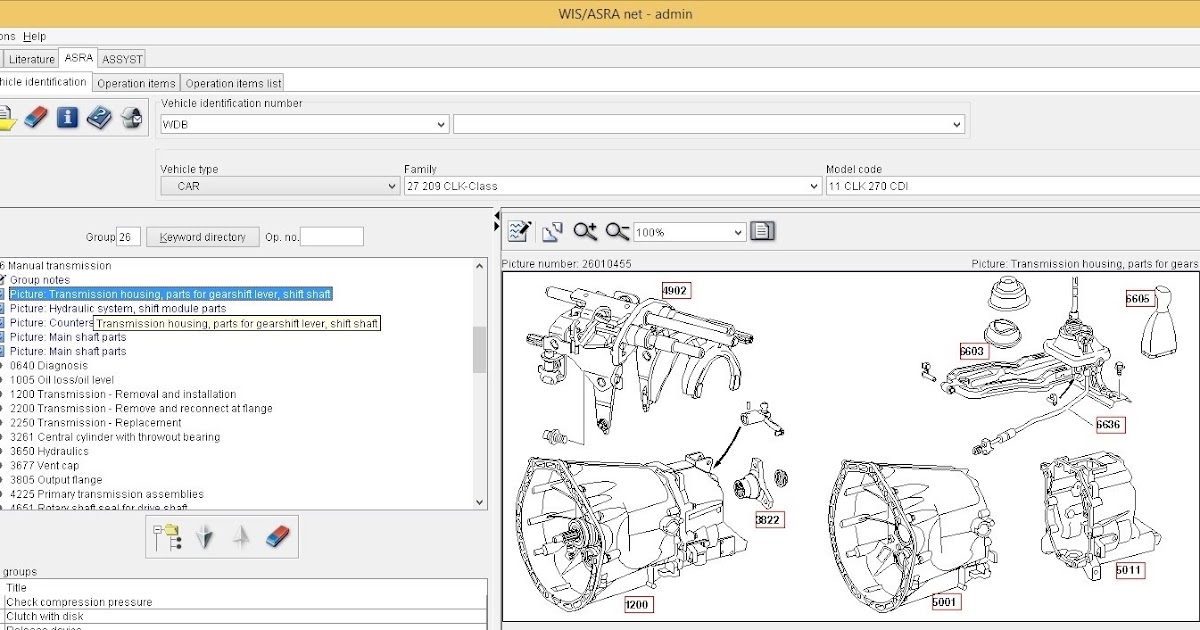Click the up arrow icon below the operations list
Image resolution: width=1200 pixels, height=630 pixels.
pos(241,537)
